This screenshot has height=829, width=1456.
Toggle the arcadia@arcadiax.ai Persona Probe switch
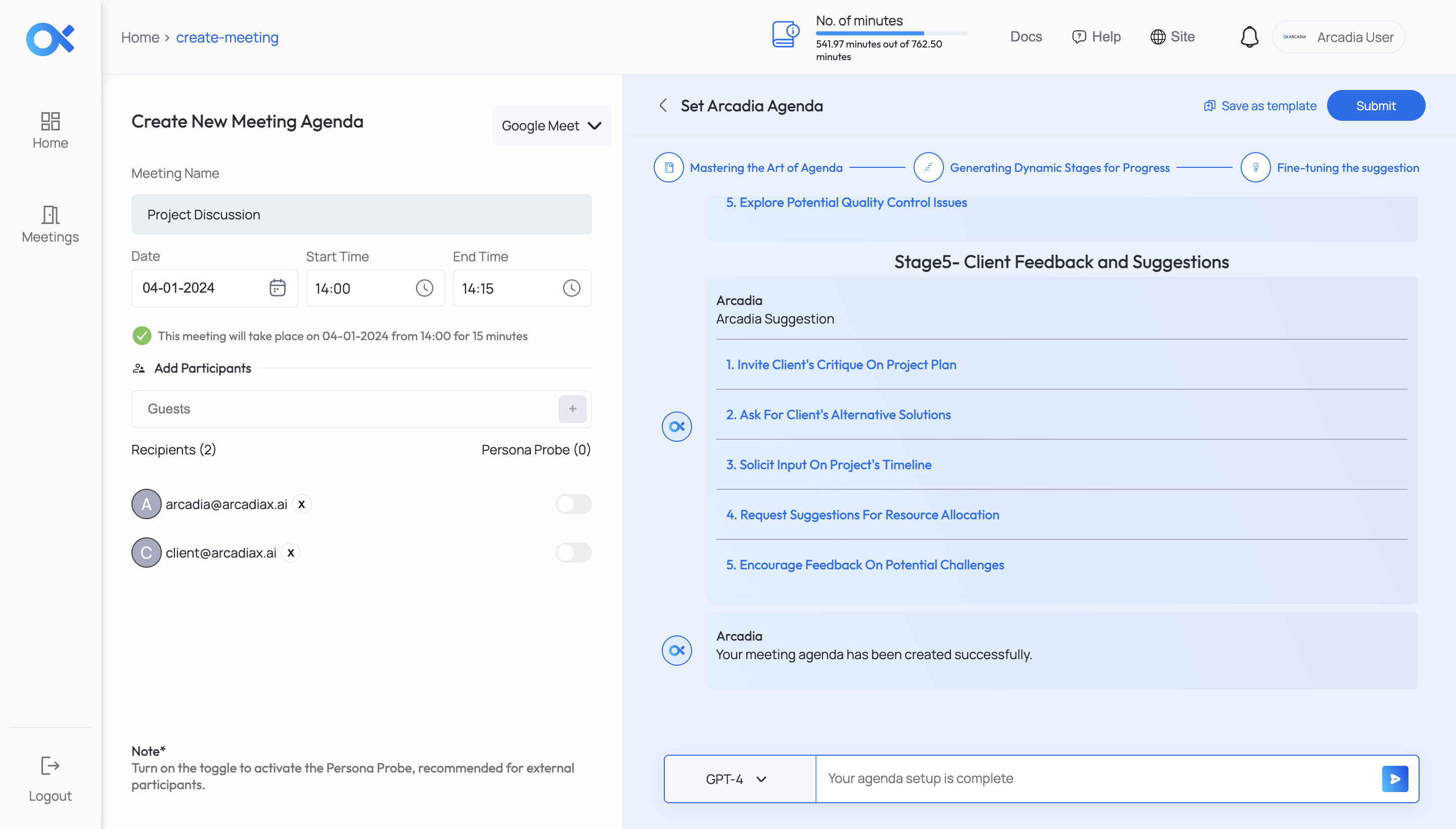coord(574,504)
